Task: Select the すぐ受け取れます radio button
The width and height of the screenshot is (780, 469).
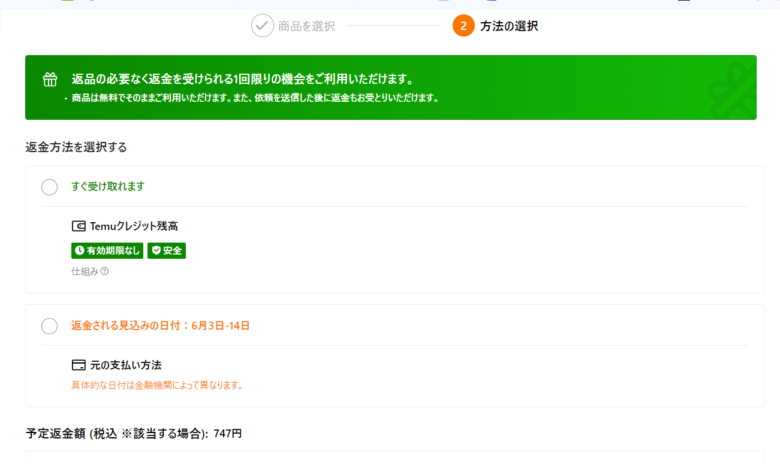Action: click(x=49, y=187)
